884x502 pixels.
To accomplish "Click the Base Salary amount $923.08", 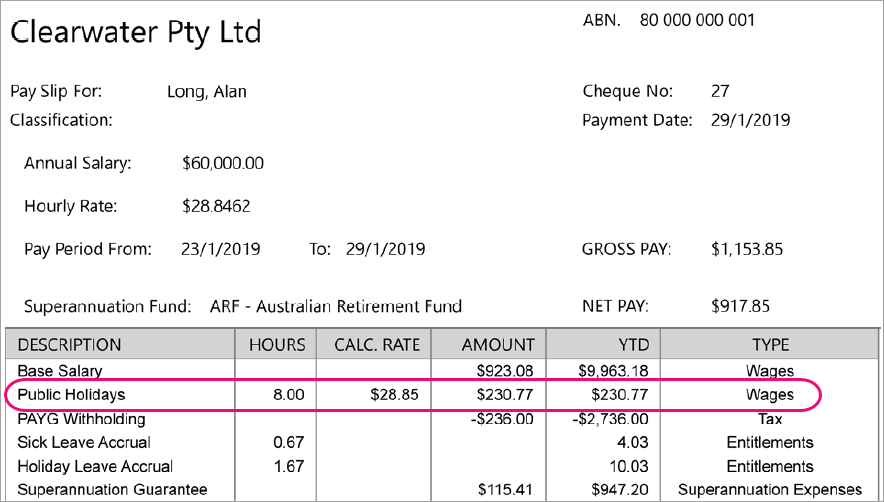I will point(507,371).
